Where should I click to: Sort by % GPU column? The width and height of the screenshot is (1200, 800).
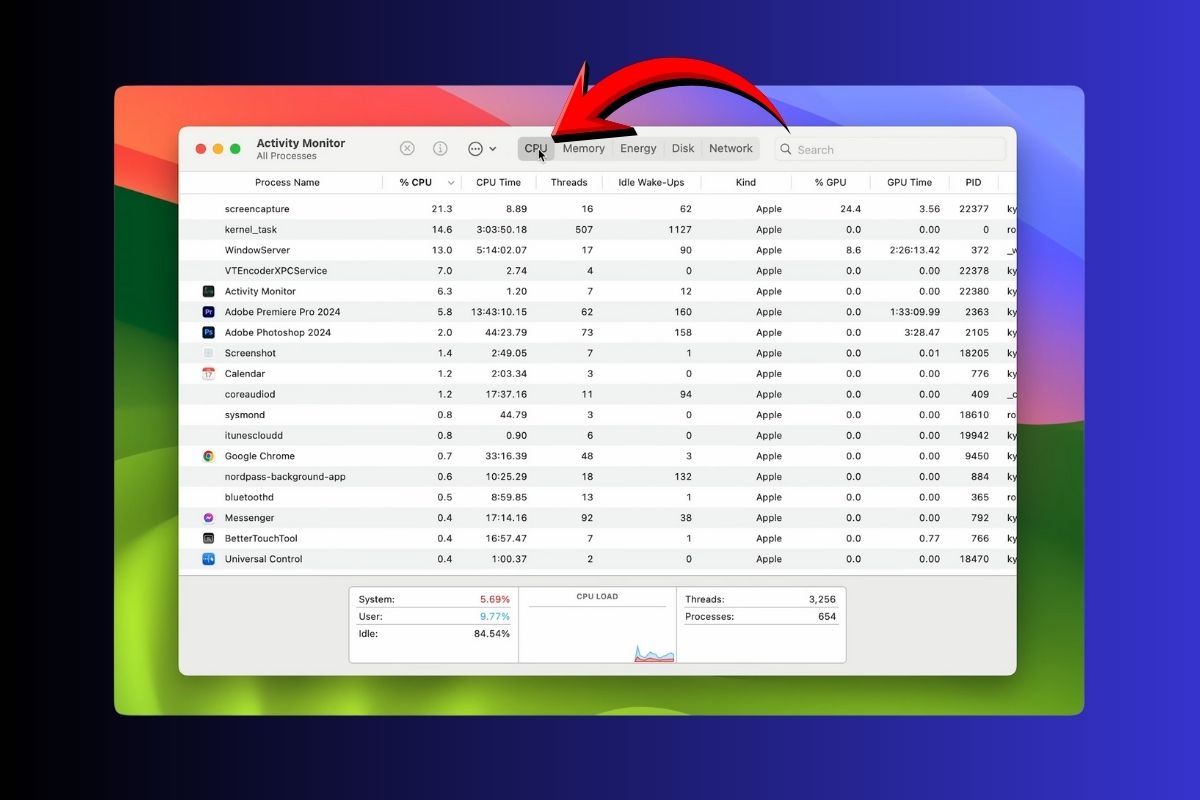[830, 182]
